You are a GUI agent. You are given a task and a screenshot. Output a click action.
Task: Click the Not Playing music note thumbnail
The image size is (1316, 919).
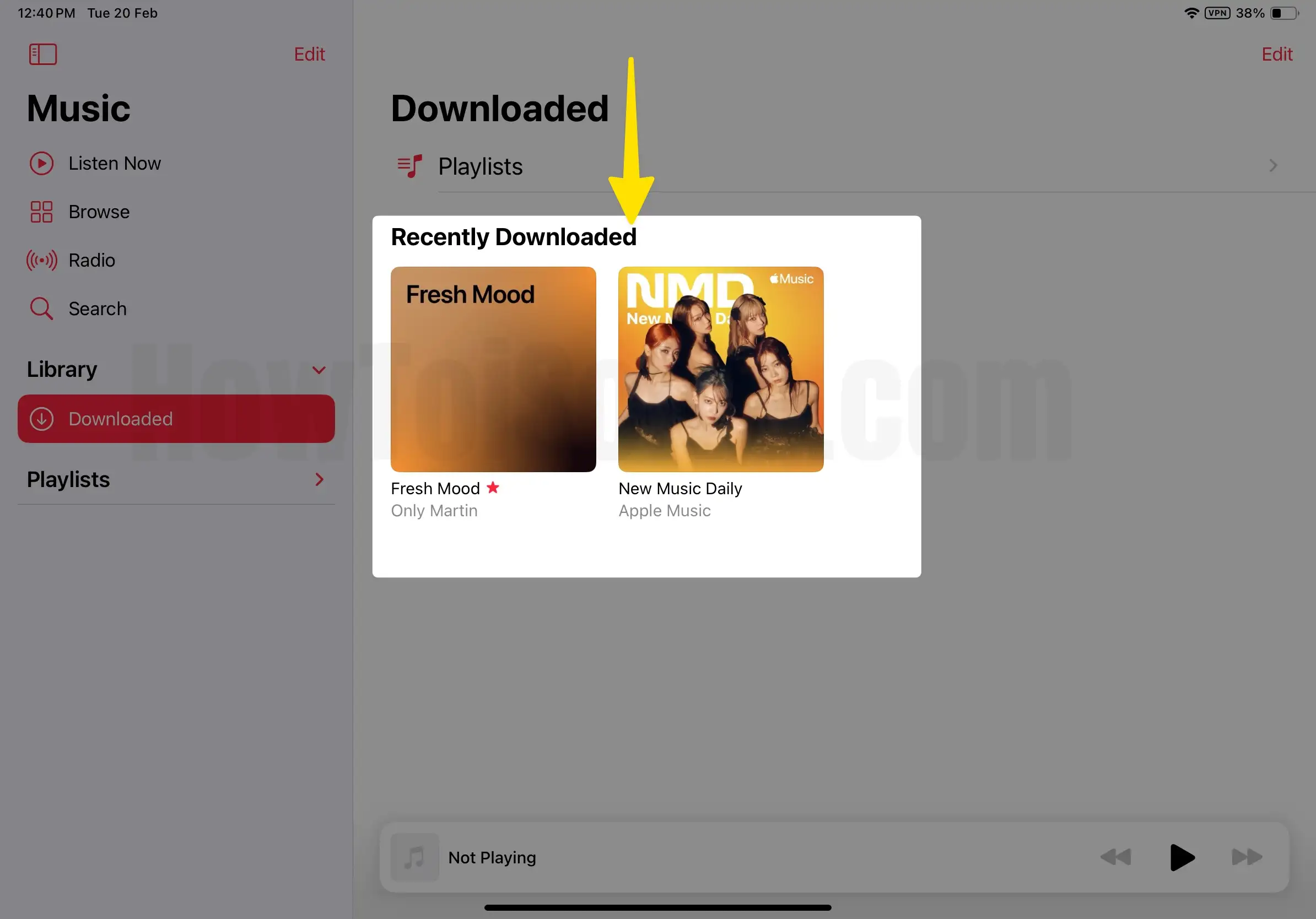coord(414,858)
